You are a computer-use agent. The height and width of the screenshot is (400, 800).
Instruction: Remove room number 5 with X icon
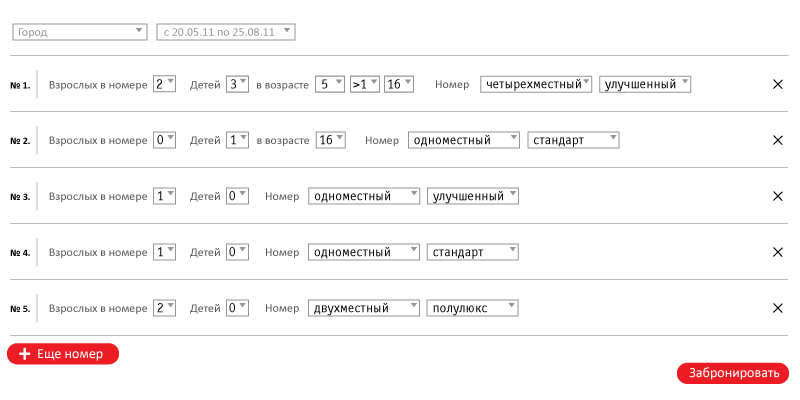point(778,309)
